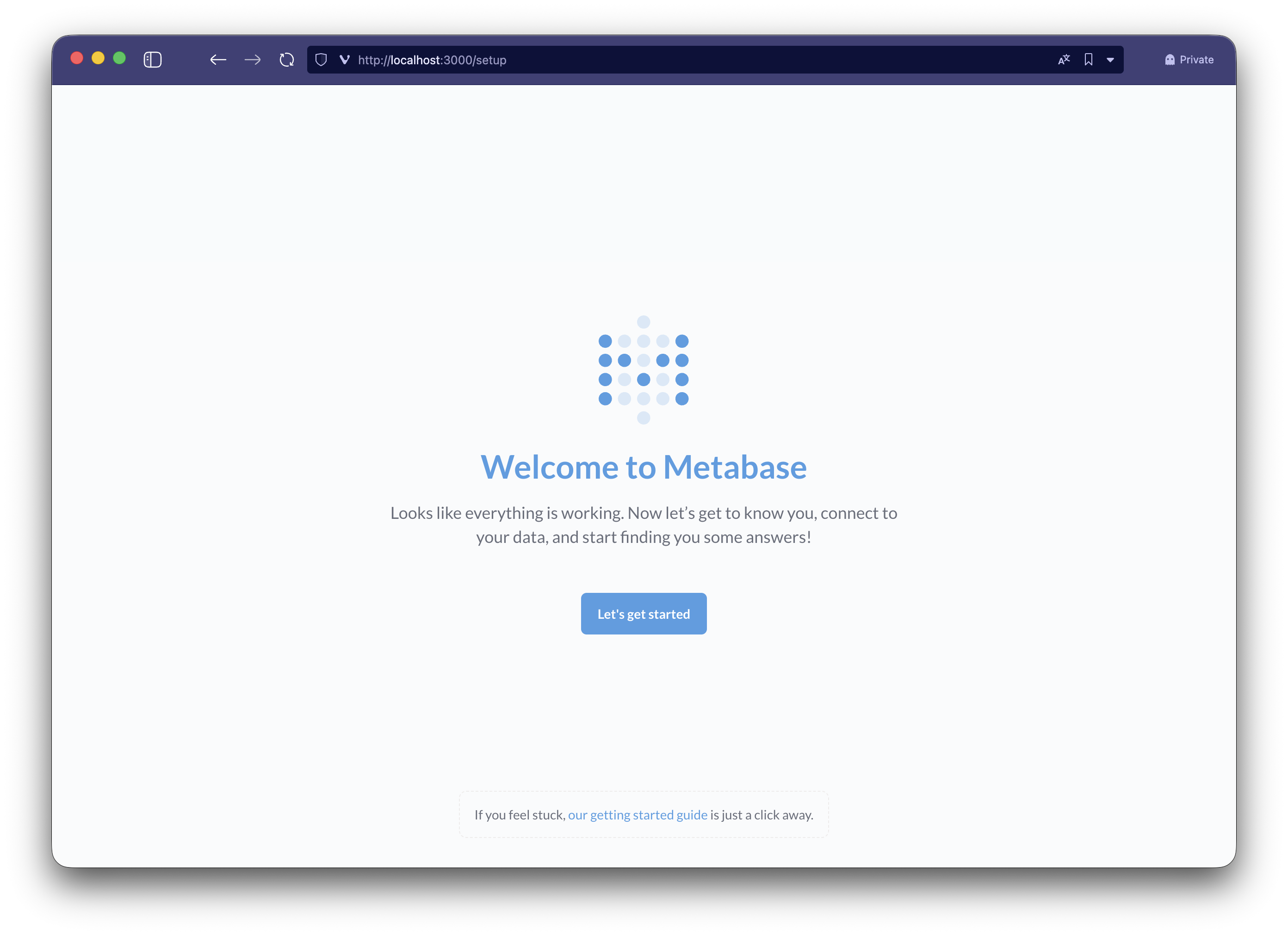Close the browser window with red button
This screenshot has width=1288, height=936.
click(77, 58)
